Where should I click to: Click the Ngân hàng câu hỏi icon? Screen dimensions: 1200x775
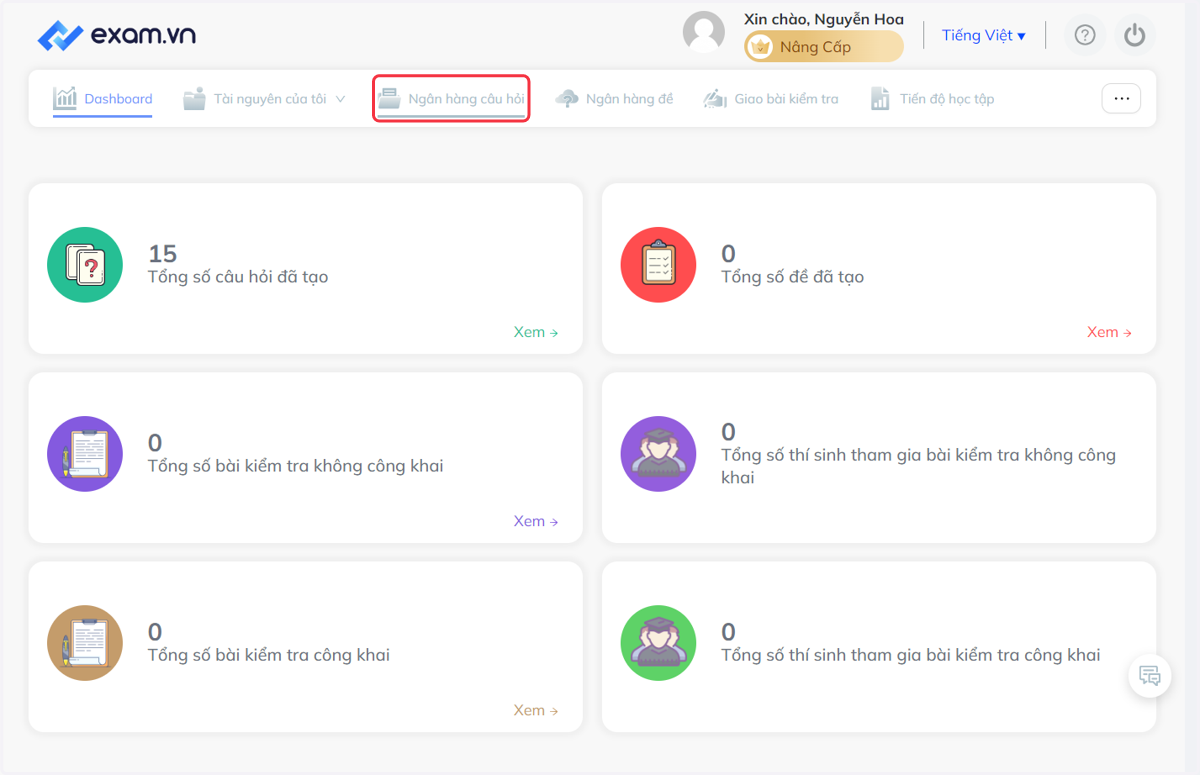coord(389,99)
